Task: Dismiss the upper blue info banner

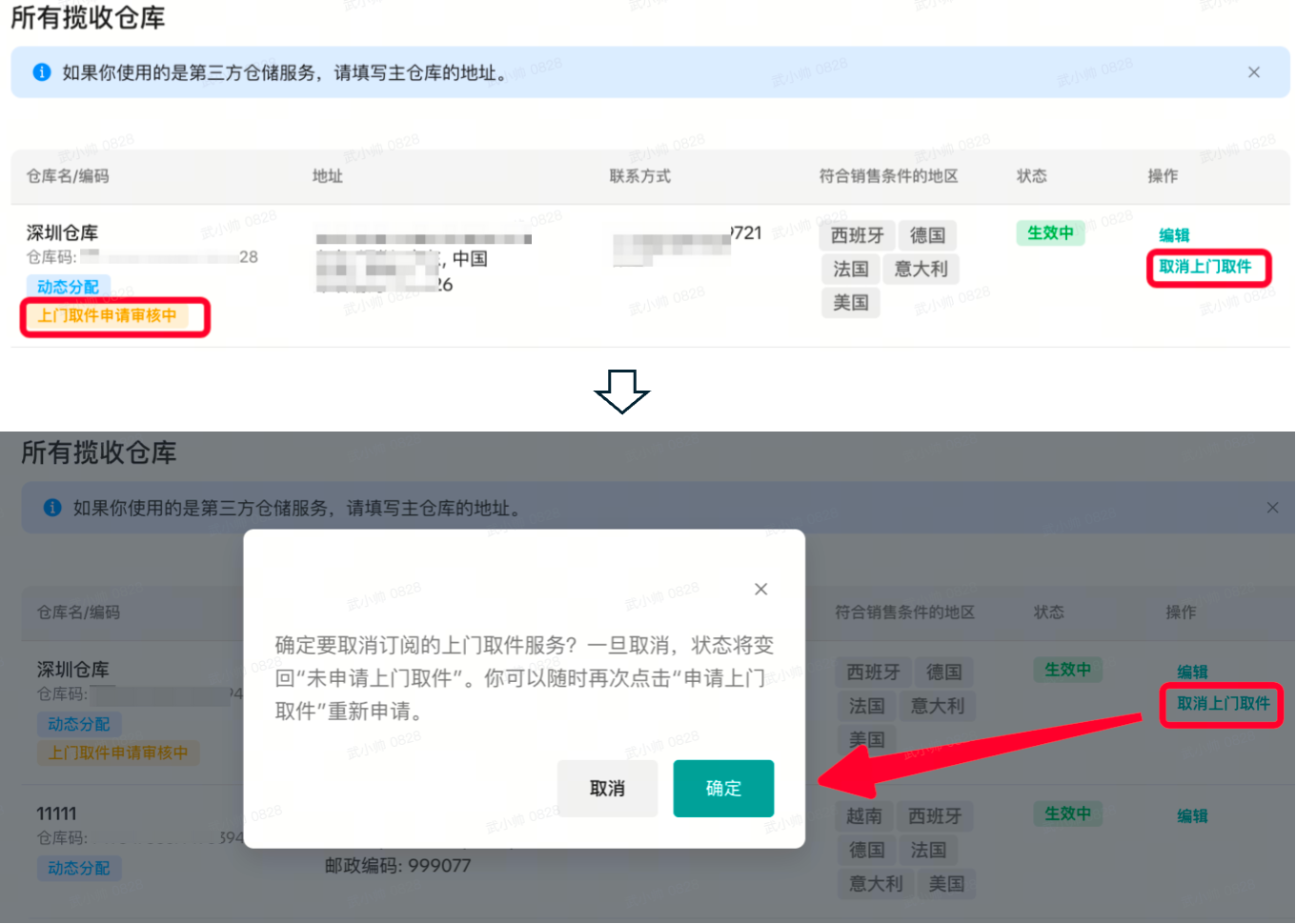Action: pyautogui.click(x=1253, y=72)
